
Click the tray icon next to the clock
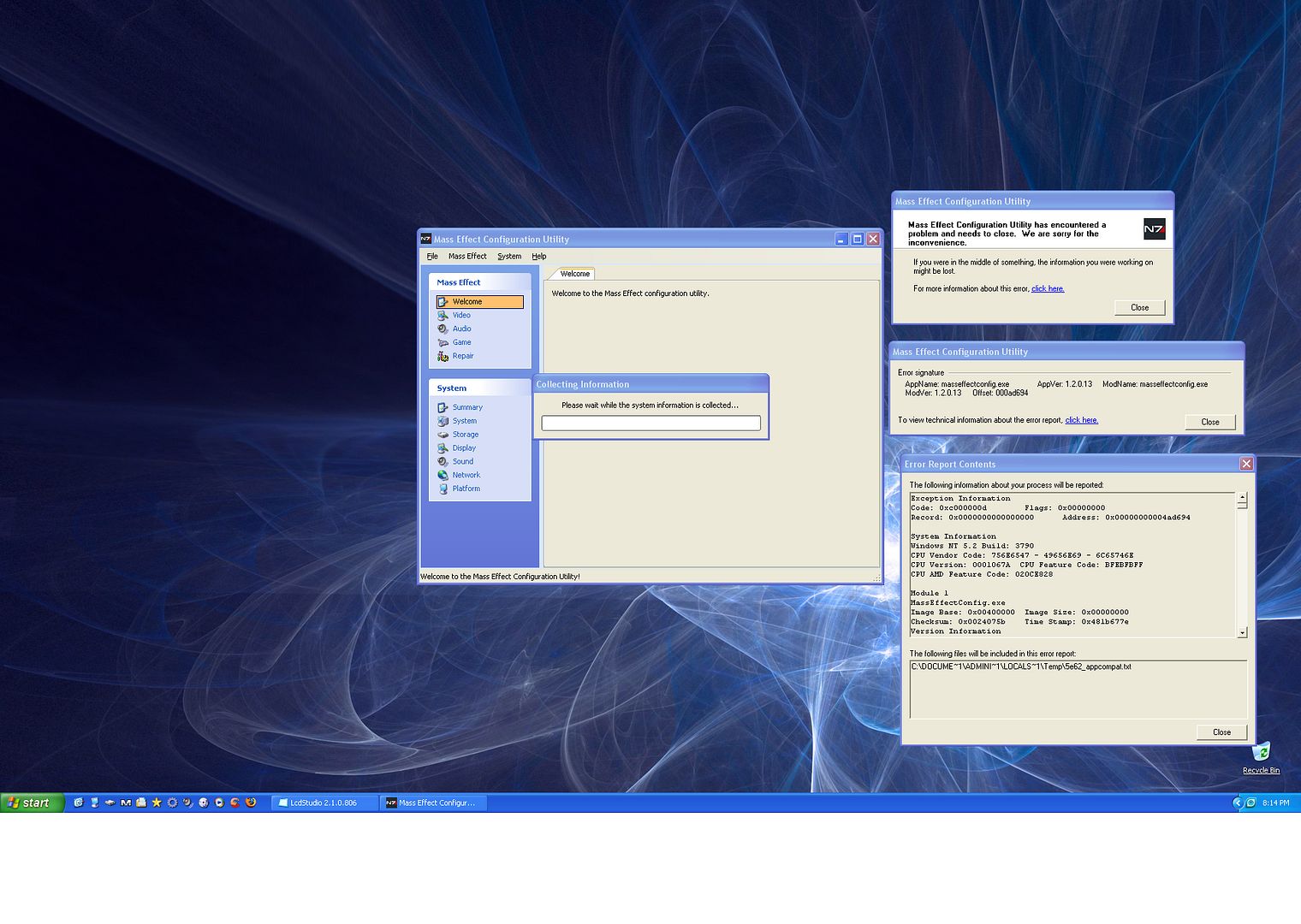1251,803
